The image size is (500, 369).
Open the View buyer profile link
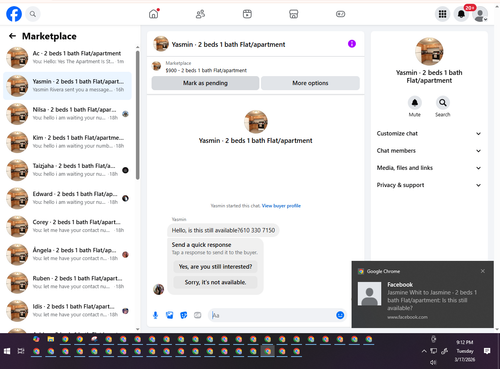coord(281,206)
